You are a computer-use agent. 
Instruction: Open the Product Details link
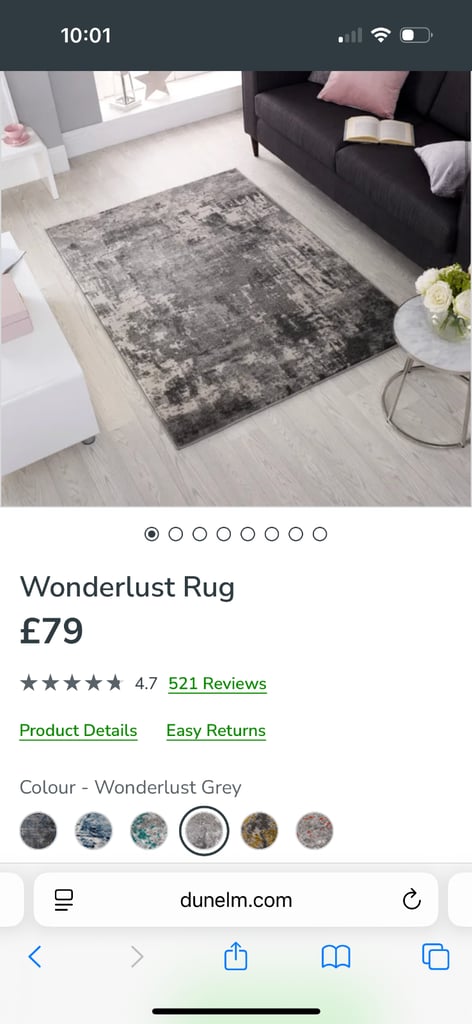click(78, 731)
